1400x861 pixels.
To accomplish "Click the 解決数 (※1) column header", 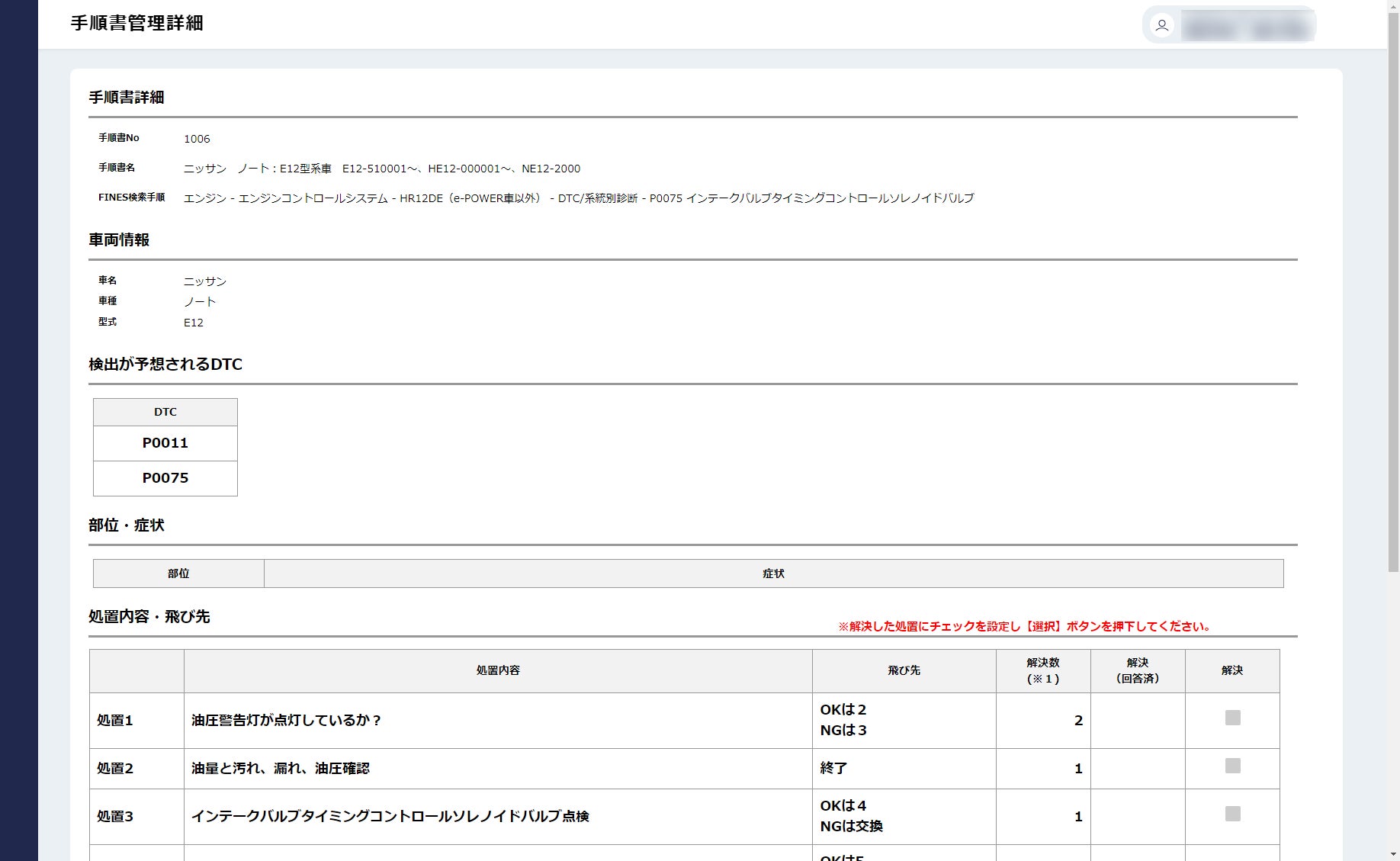I will 1043,671.
